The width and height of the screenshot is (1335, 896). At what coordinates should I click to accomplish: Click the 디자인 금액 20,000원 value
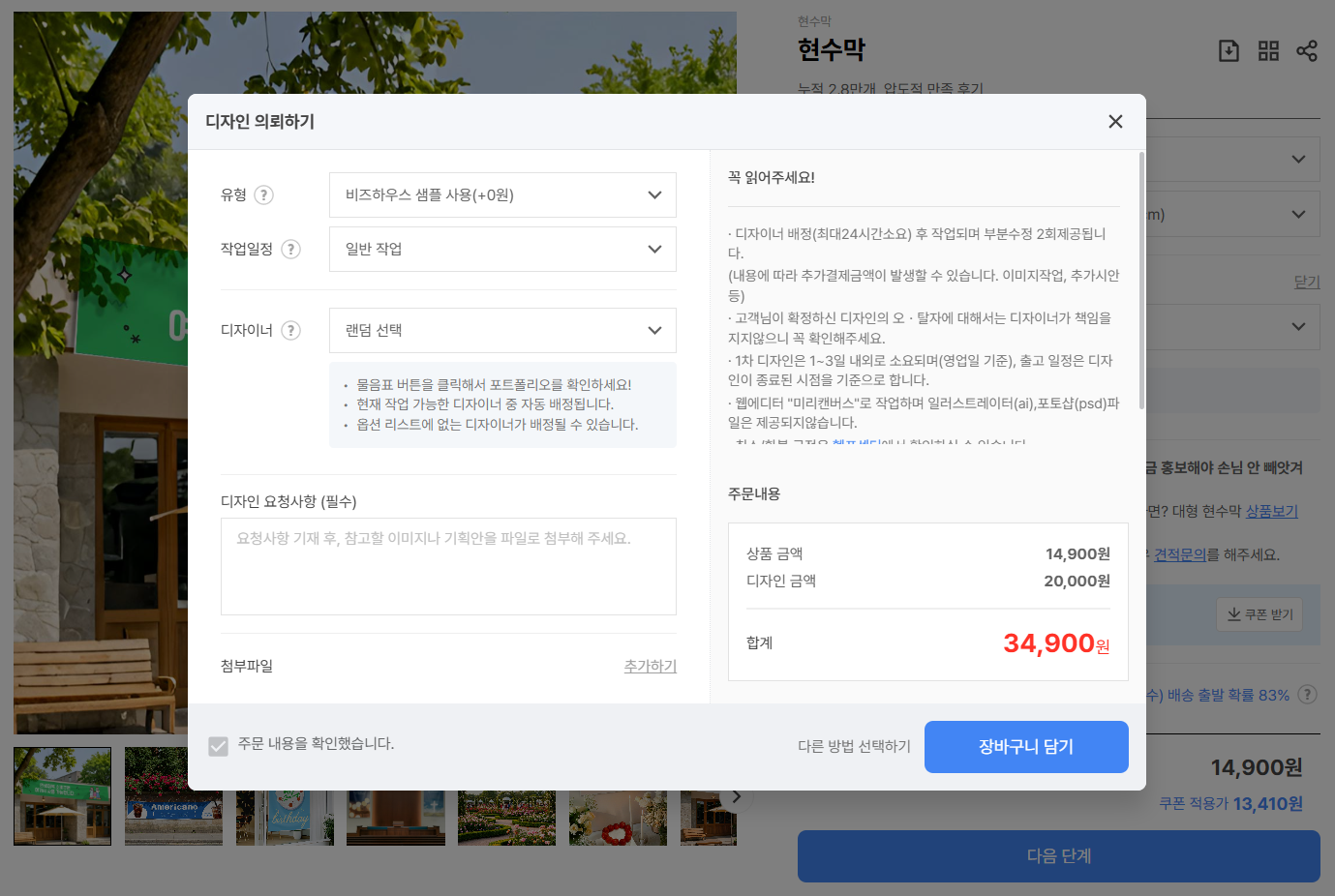(x=1077, y=581)
